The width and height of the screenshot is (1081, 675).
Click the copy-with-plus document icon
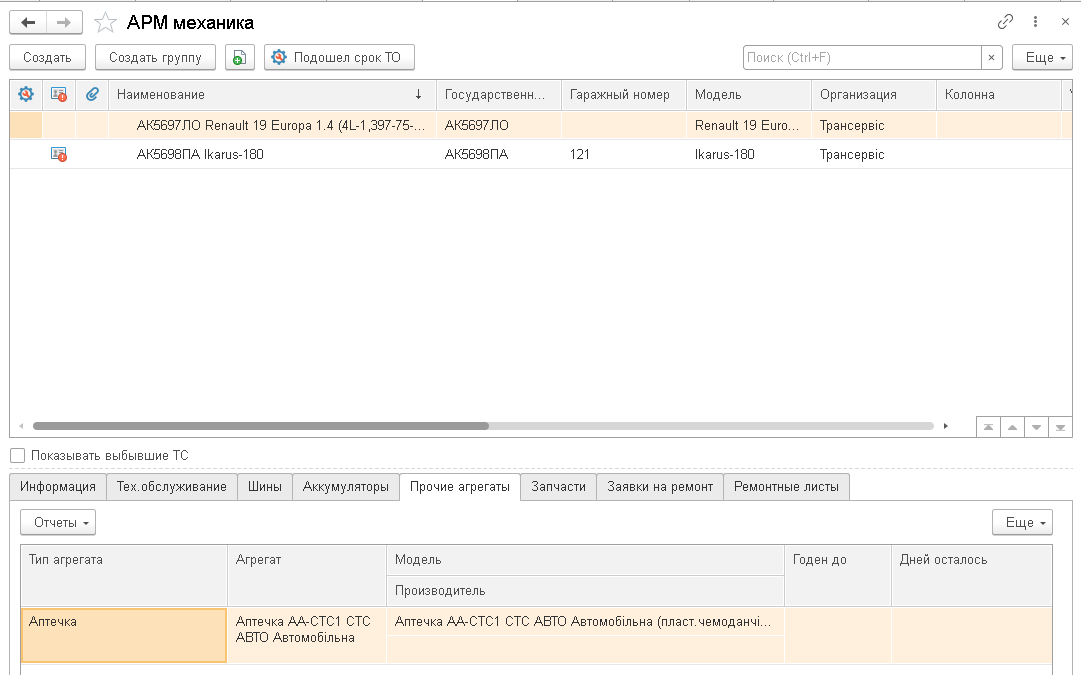click(x=240, y=57)
